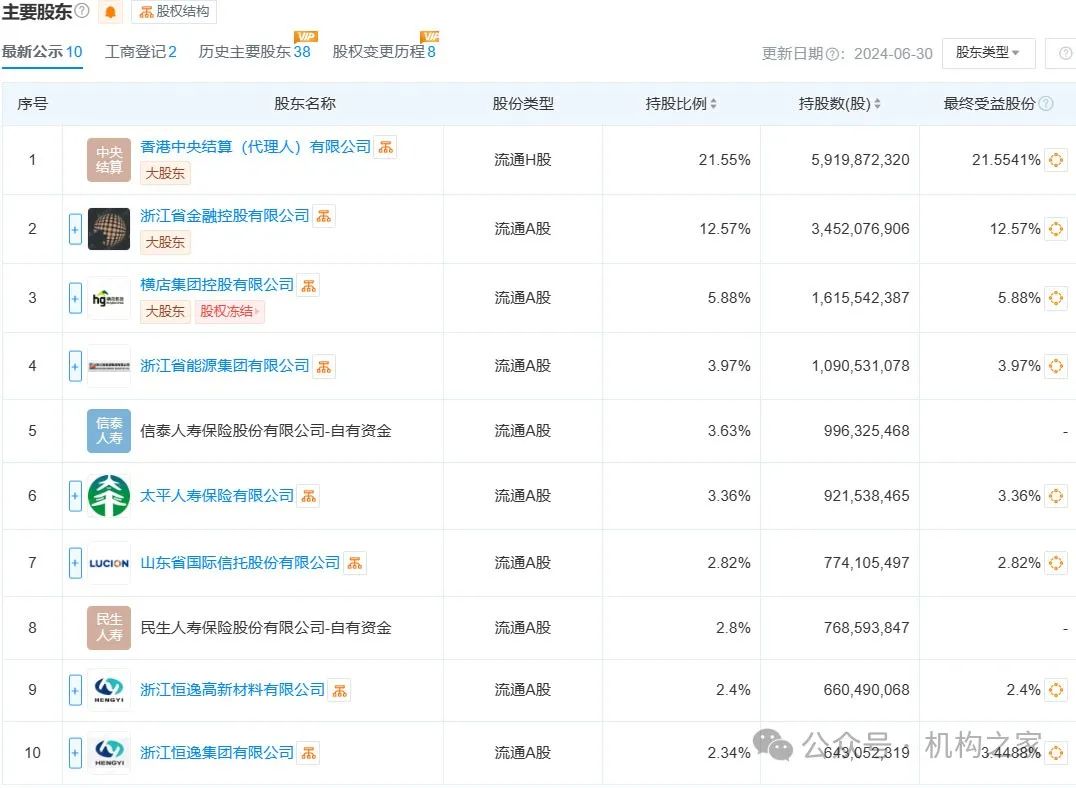Expand the 浙江省金融控股有限公司 row

tap(75, 229)
